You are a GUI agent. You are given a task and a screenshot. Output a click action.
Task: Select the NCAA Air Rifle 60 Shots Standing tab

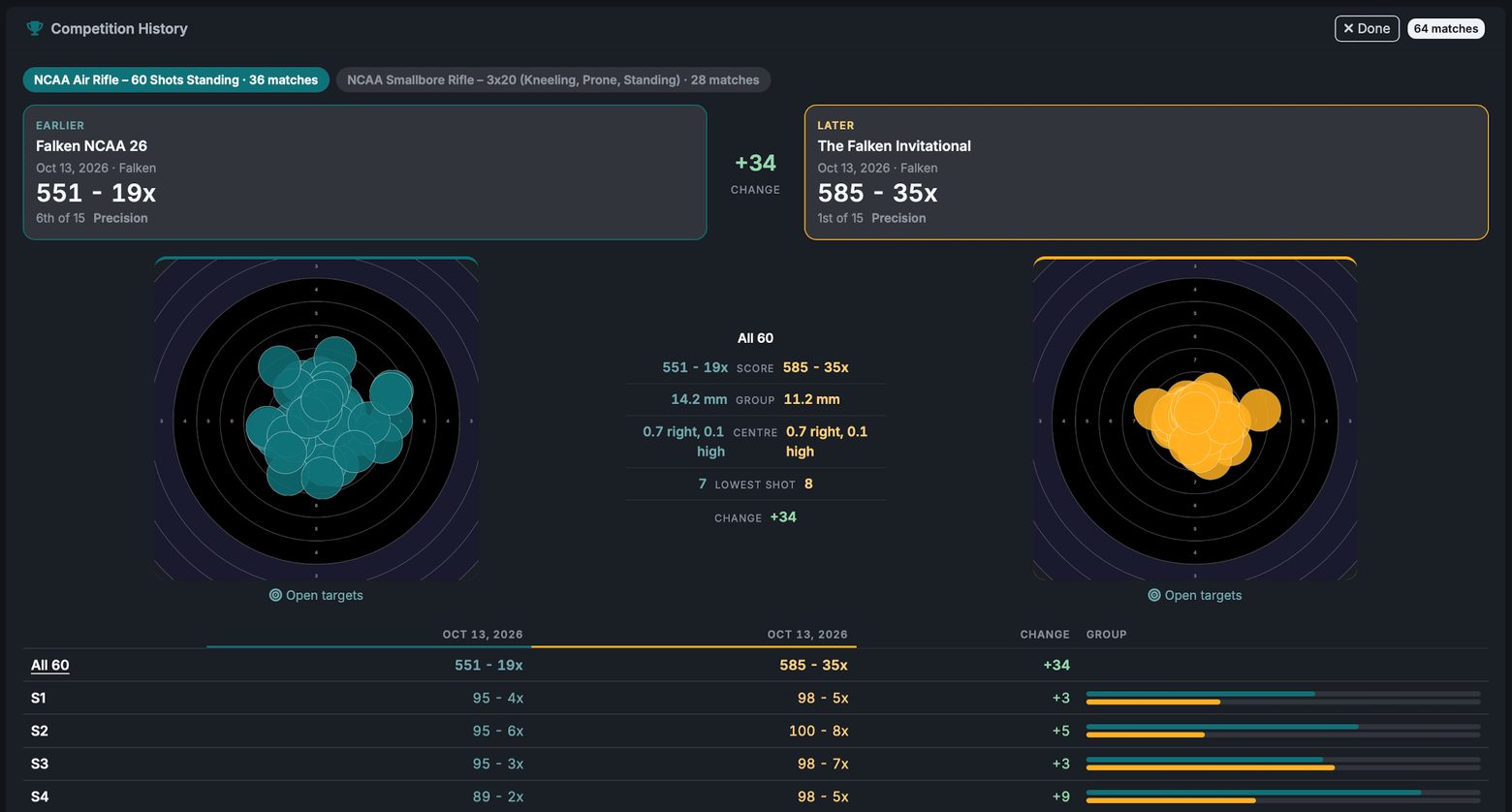tap(175, 79)
